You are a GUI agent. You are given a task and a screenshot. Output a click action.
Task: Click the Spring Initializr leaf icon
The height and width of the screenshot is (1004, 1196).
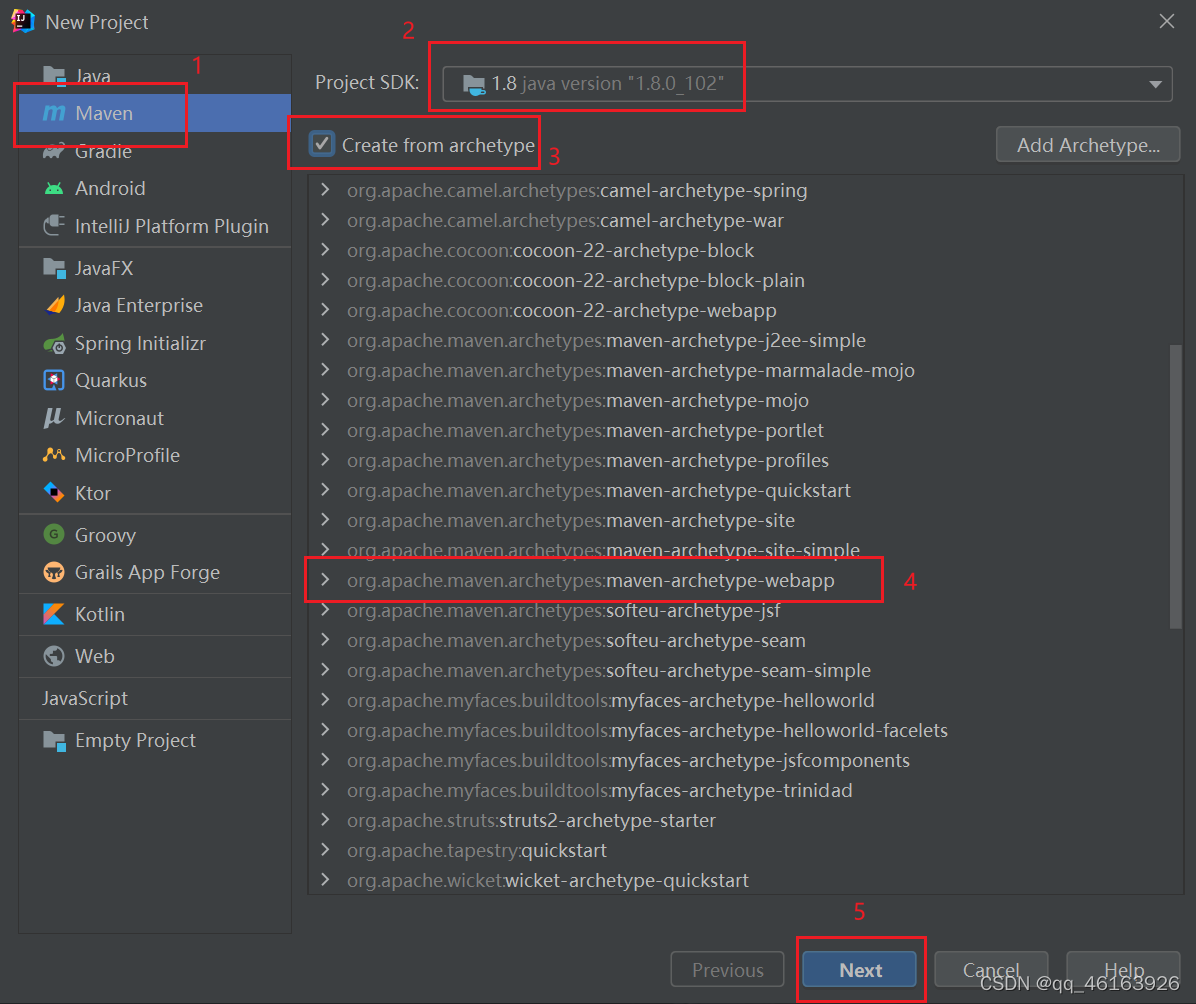click(x=55, y=344)
